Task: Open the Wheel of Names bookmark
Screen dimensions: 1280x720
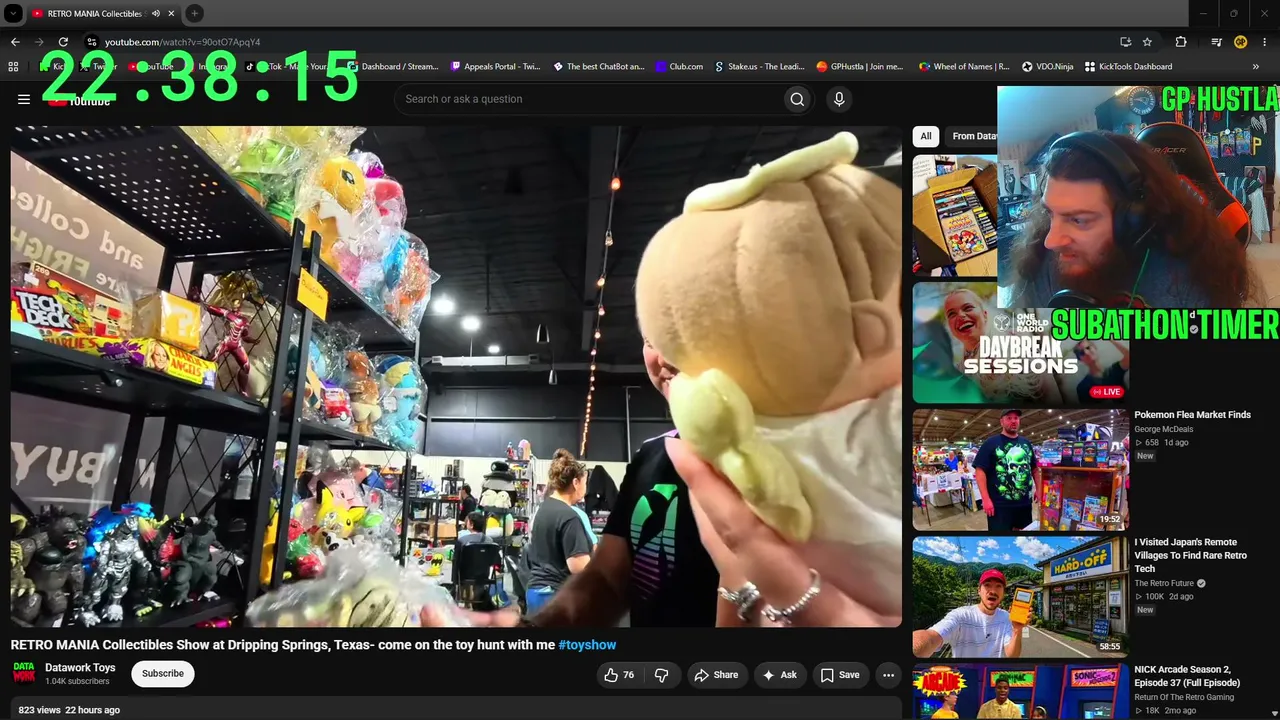Action: 964,67
